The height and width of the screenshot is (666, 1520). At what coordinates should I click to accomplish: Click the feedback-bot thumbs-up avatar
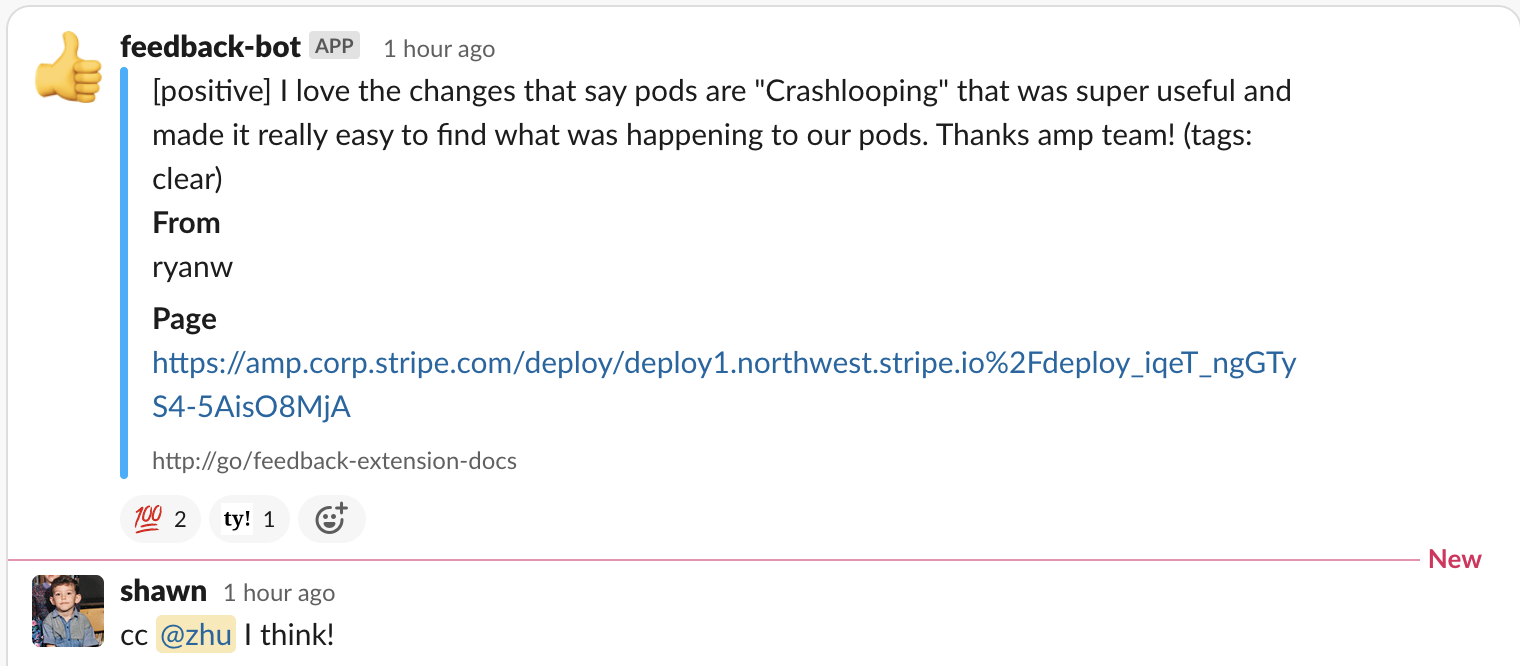[x=68, y=66]
